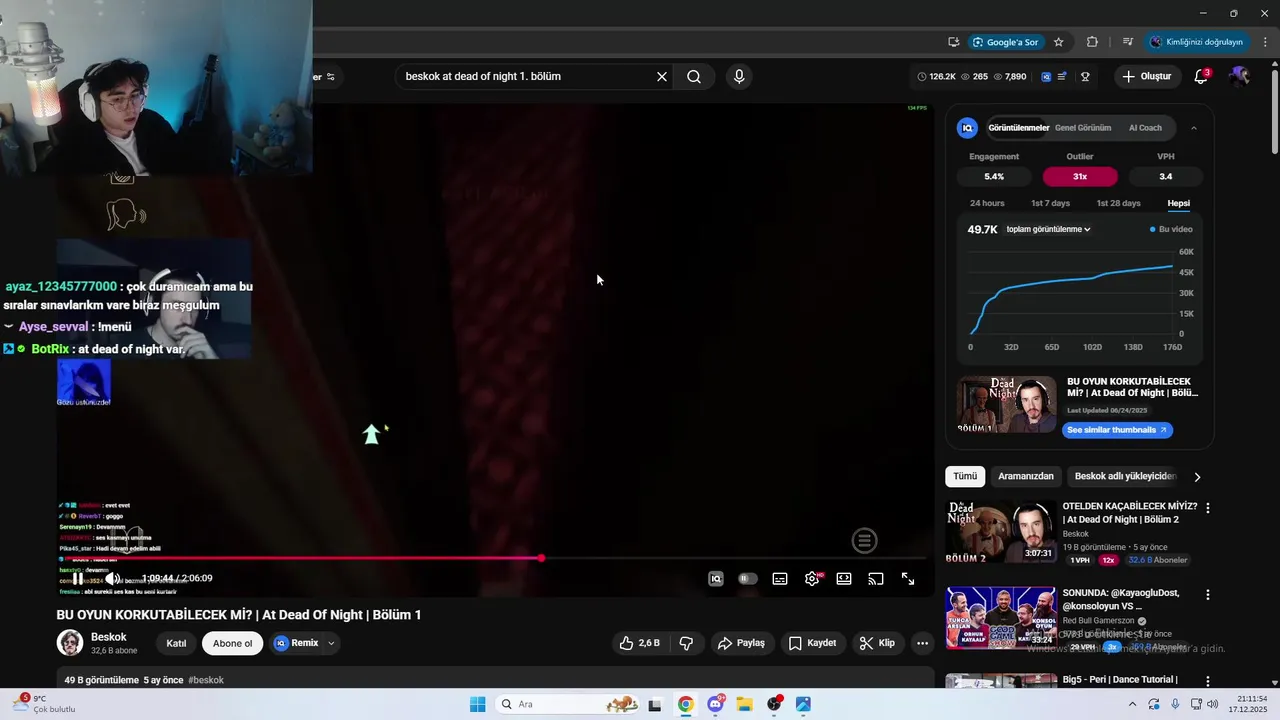Screen dimensions: 1280x720
Task: Mute the video volume icon
Action: click(112, 578)
